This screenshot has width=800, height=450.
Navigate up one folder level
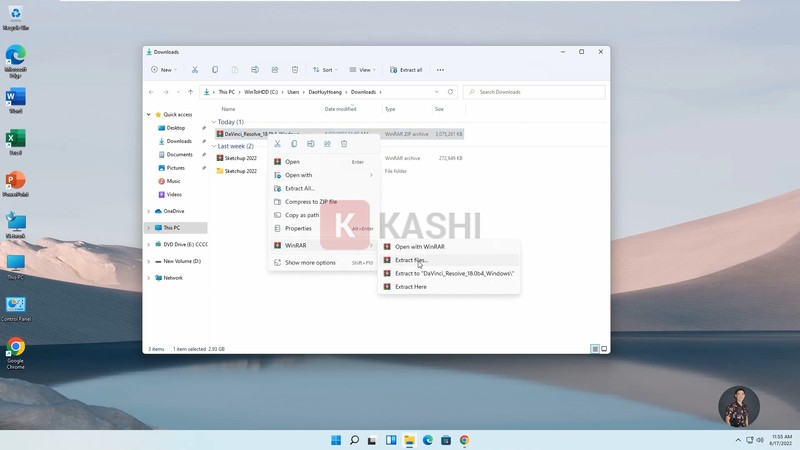[x=191, y=92]
